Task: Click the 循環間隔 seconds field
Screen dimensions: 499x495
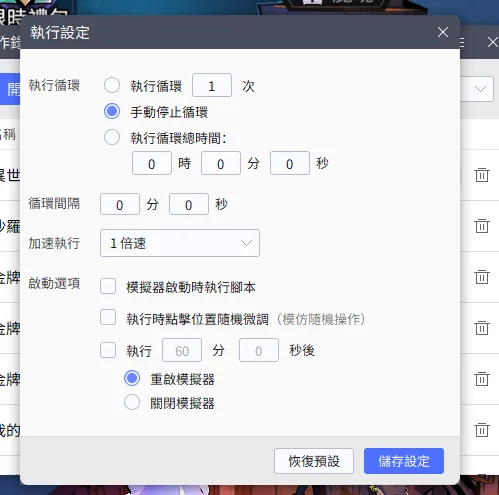Action: click(x=189, y=204)
